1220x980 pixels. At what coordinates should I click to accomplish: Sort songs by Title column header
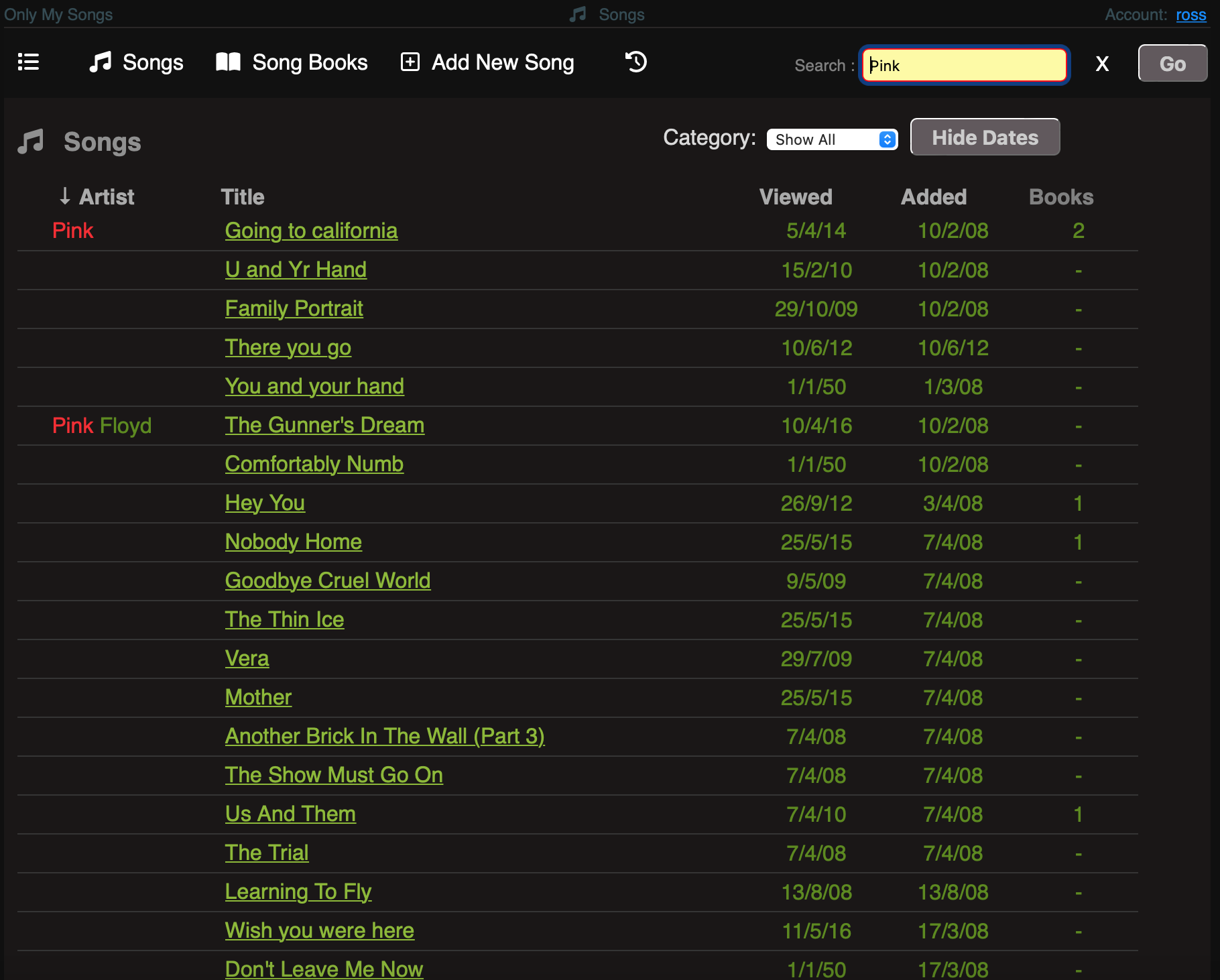pyautogui.click(x=243, y=197)
